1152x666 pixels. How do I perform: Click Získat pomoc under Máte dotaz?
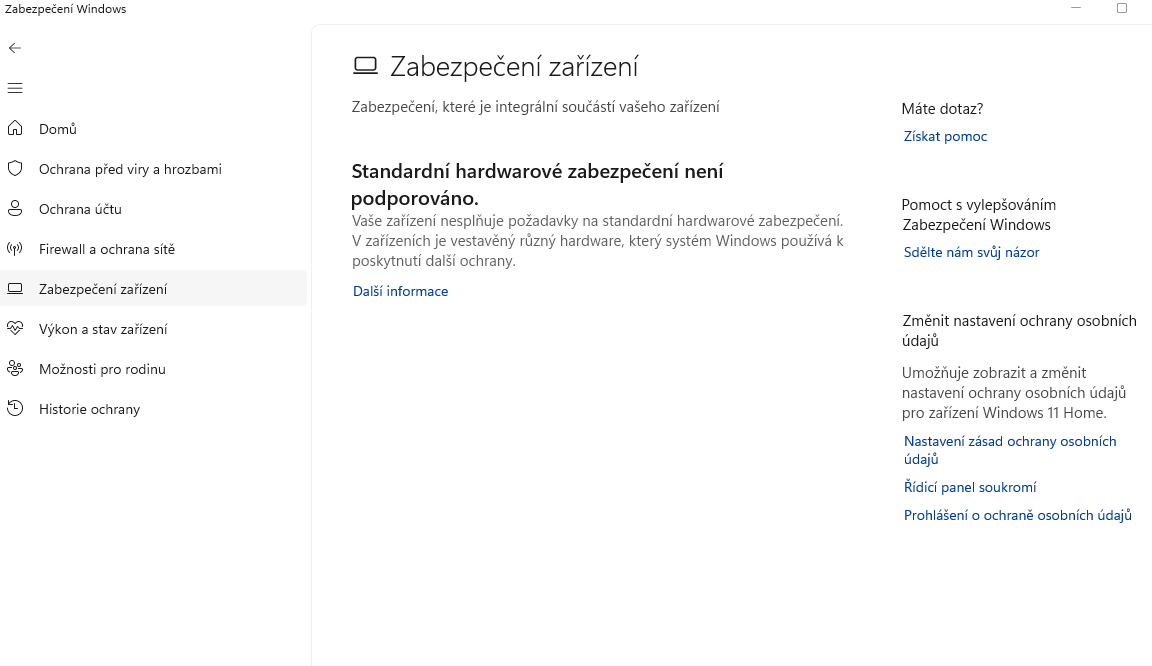(x=944, y=136)
